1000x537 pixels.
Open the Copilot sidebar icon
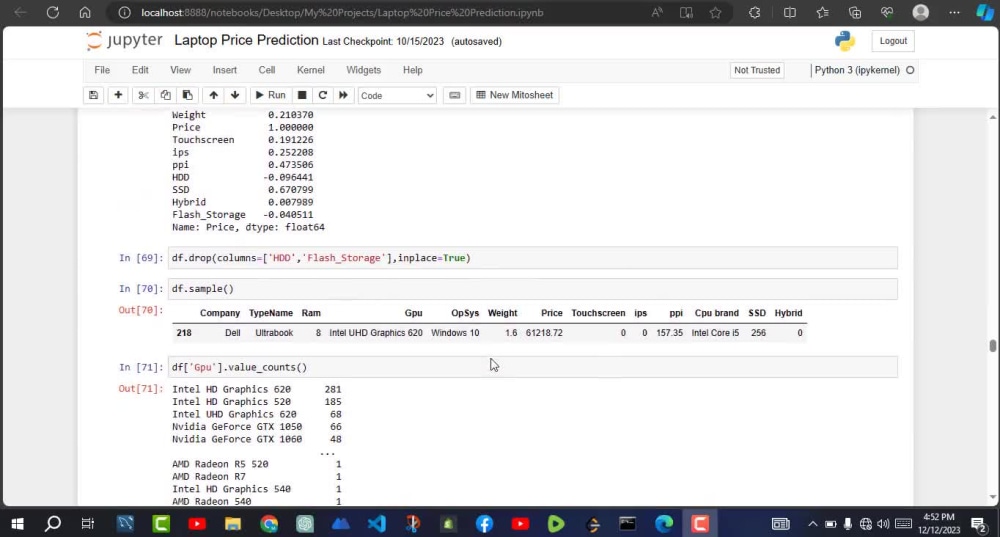[x=985, y=12]
